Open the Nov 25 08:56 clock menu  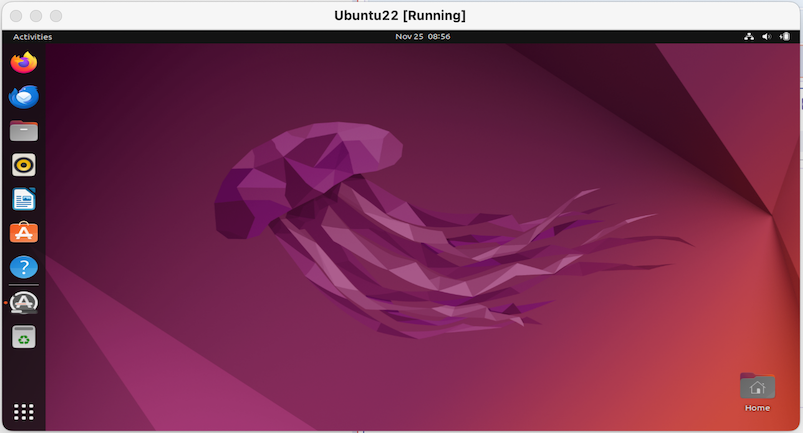422,36
